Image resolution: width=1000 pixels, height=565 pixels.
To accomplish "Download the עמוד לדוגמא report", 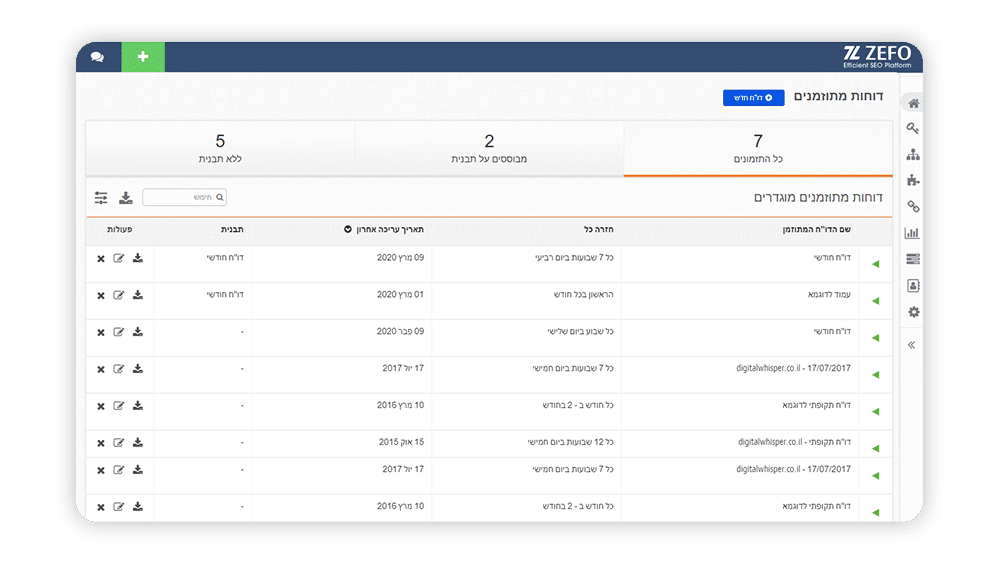I will 138,295.
